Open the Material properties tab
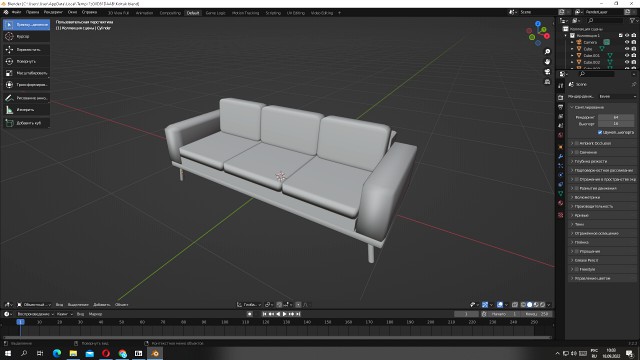Viewport: 640px width, 360px height. click(560, 203)
